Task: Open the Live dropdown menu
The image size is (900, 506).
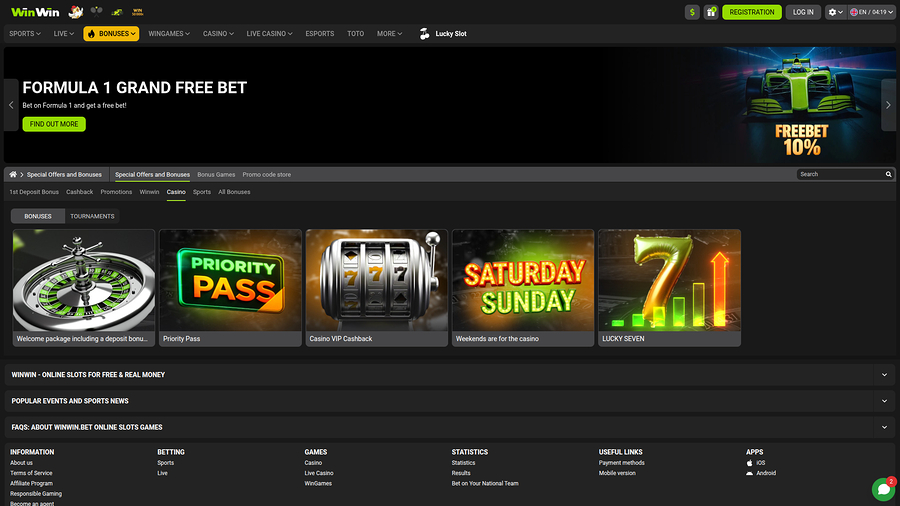Action: coord(64,34)
